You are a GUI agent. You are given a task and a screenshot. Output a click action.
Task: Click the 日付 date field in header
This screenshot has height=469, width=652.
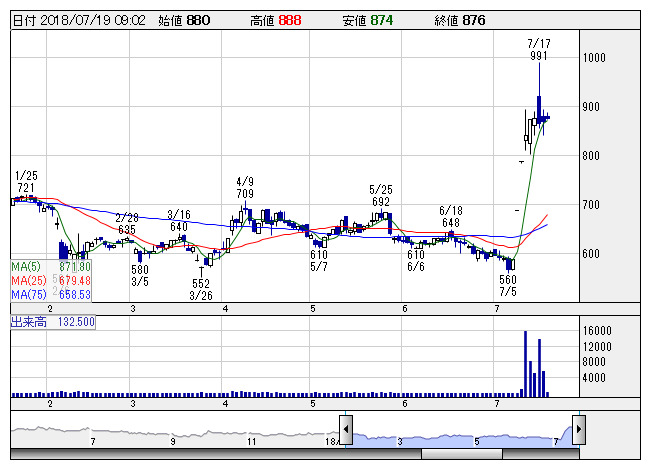(x=79, y=19)
